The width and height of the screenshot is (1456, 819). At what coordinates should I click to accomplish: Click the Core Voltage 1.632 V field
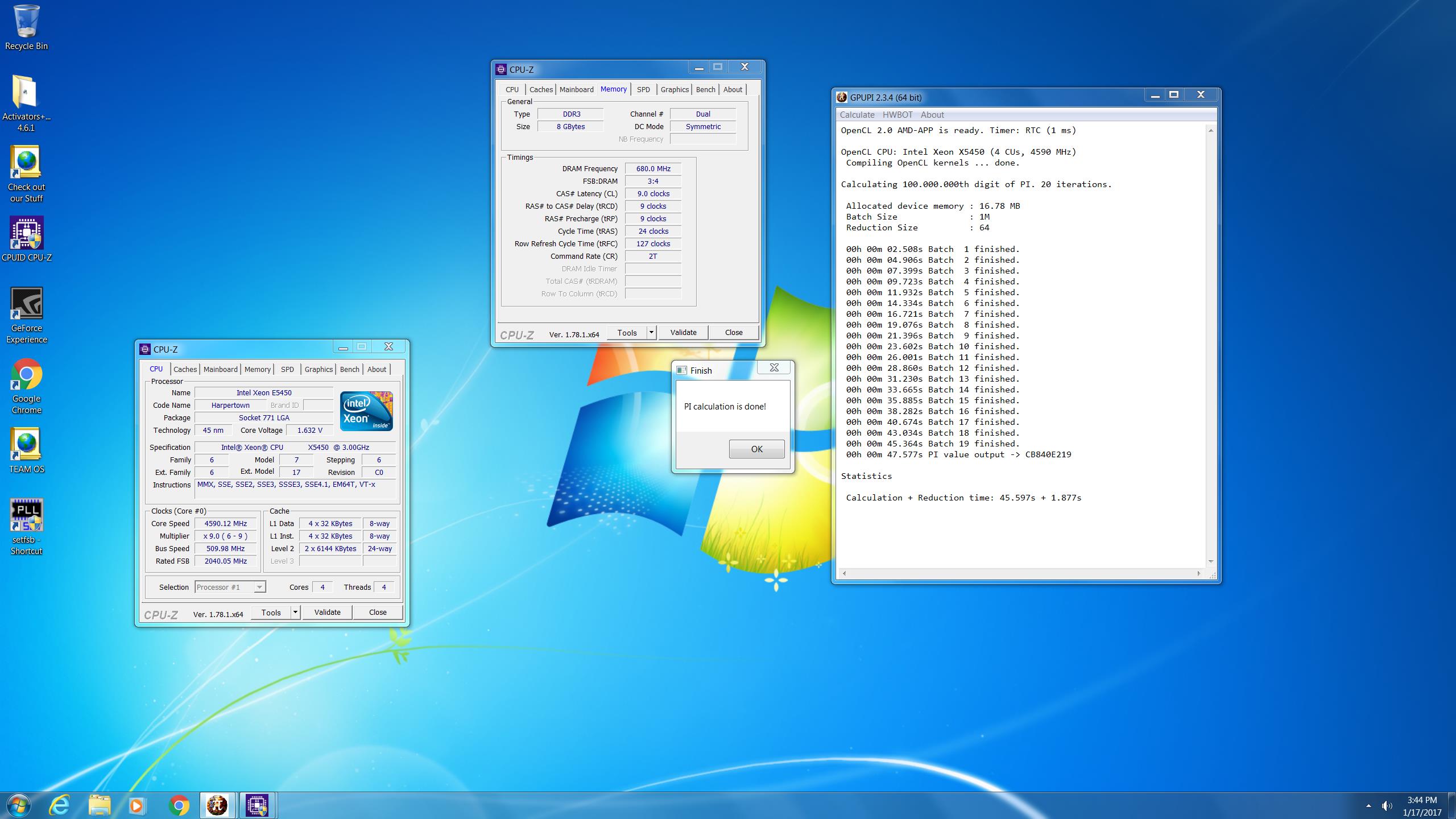click(309, 431)
